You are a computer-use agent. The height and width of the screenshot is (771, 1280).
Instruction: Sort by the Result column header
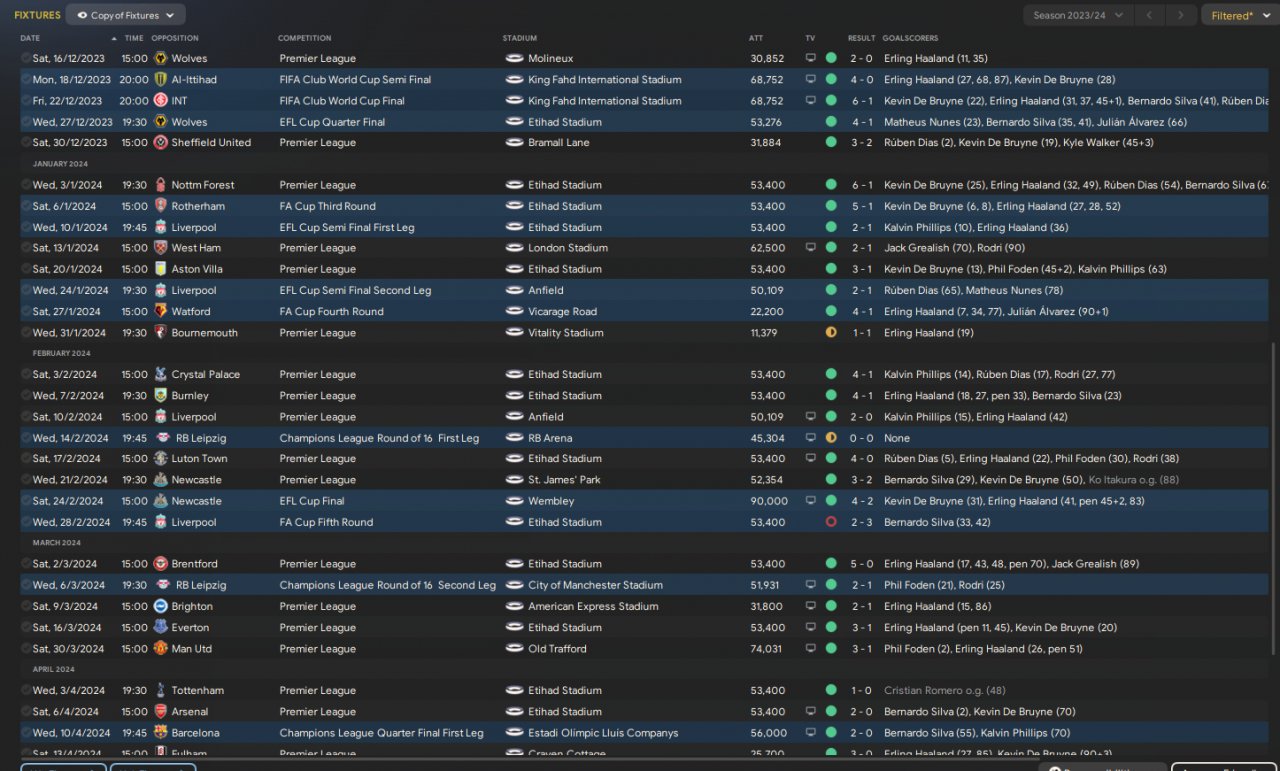click(861, 38)
